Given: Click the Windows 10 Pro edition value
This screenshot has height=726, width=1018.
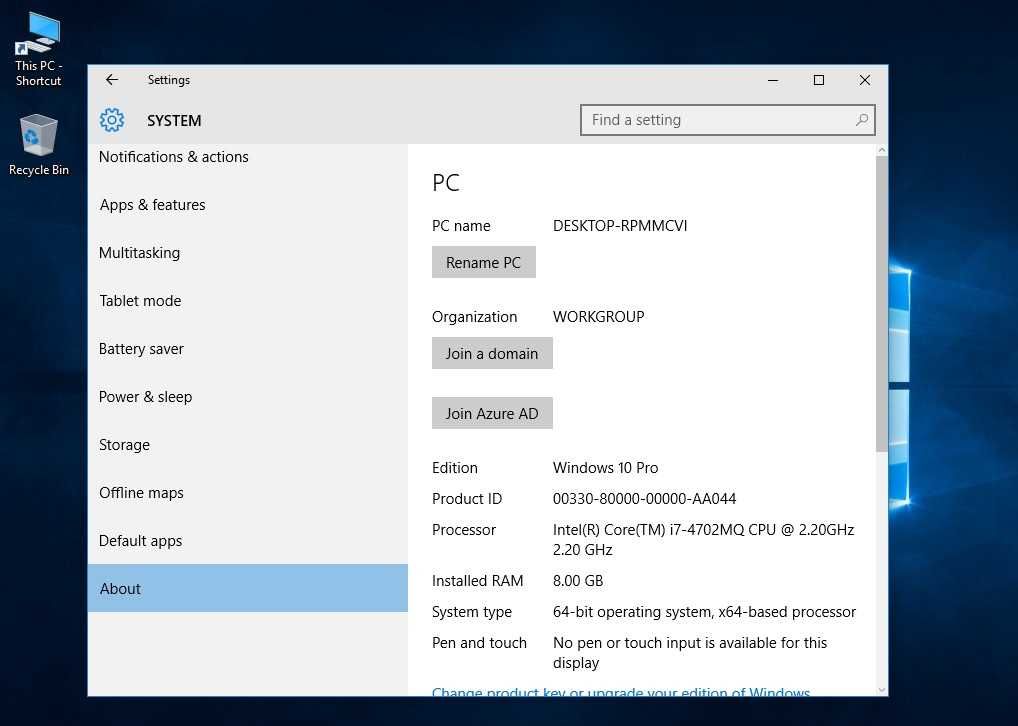Looking at the screenshot, I should (x=605, y=468).
